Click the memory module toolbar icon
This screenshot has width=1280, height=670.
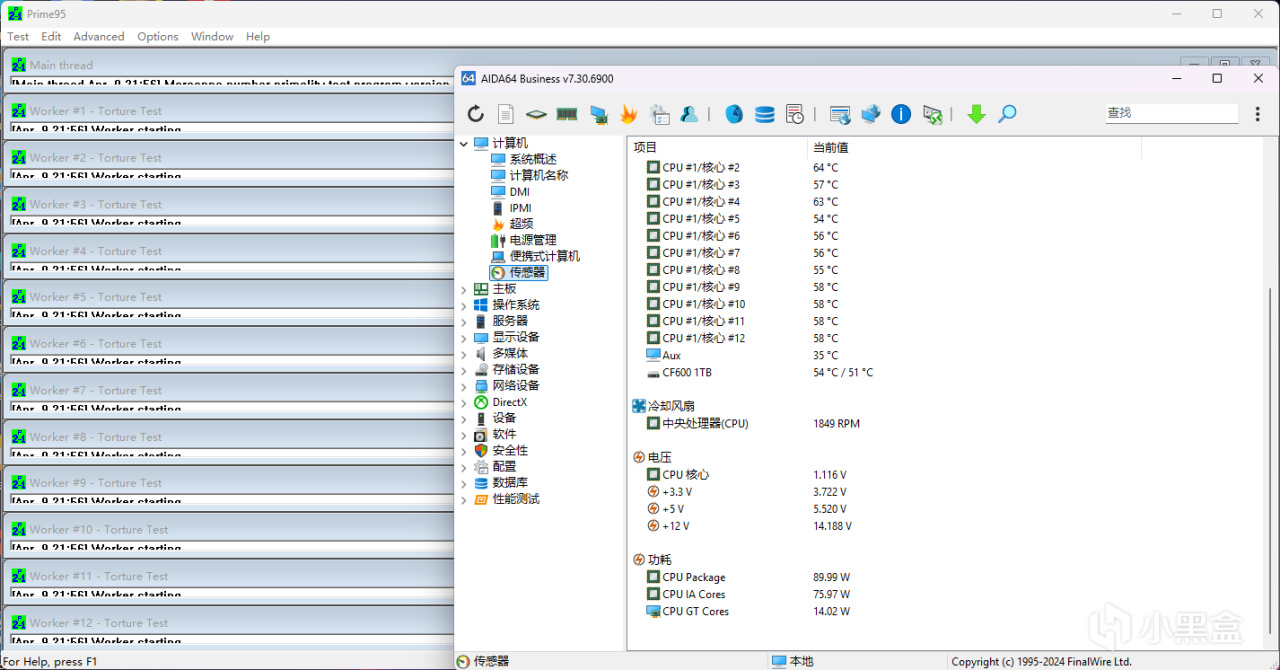pos(567,114)
